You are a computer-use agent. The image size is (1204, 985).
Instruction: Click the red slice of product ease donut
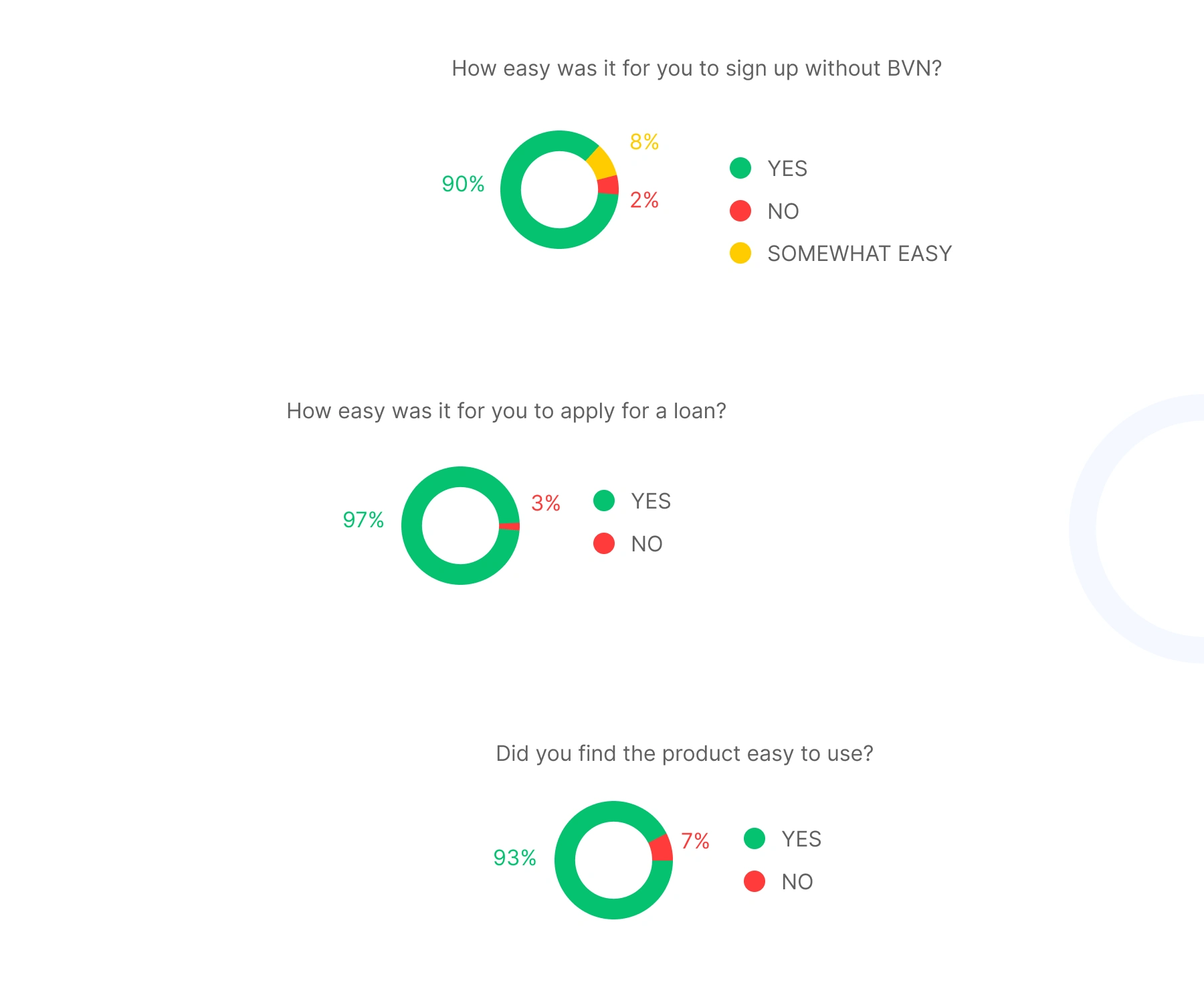click(x=662, y=848)
